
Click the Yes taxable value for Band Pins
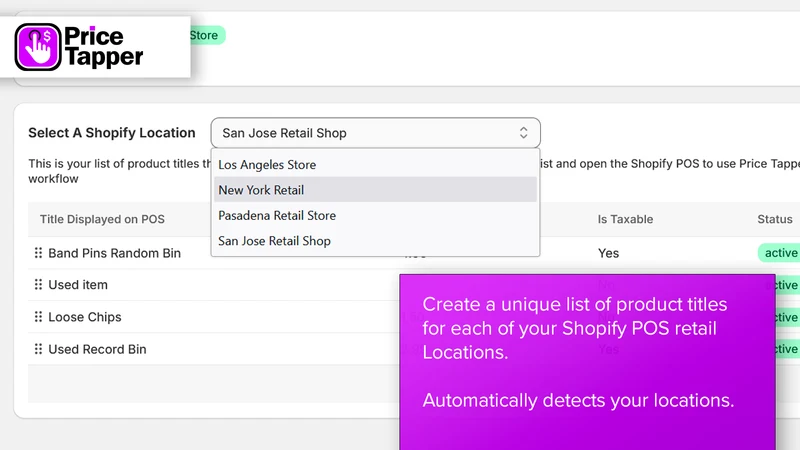(x=609, y=253)
